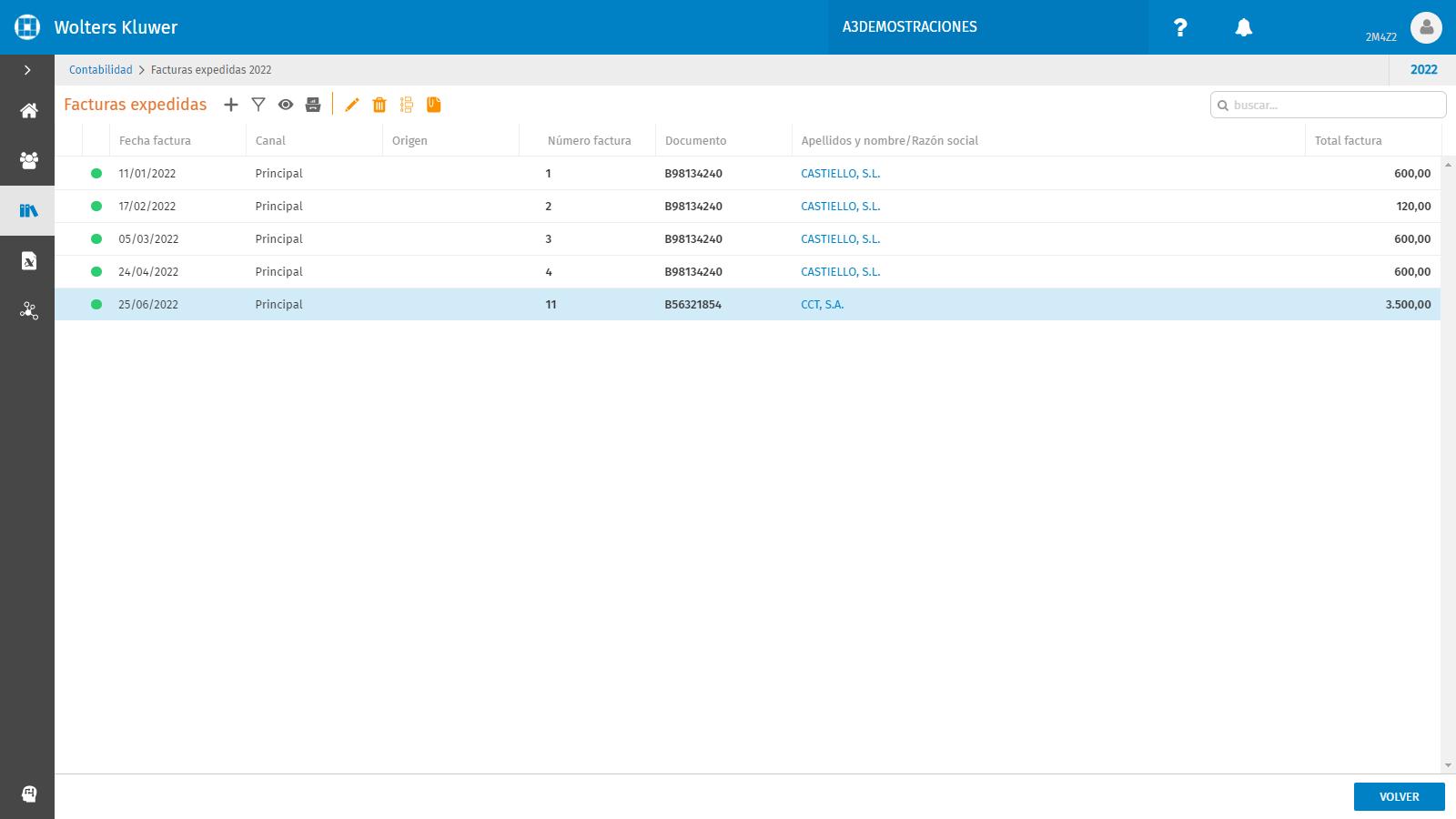1456x819 pixels.
Task: Open the Contabilidad breadcrumb link
Action: [x=101, y=70]
